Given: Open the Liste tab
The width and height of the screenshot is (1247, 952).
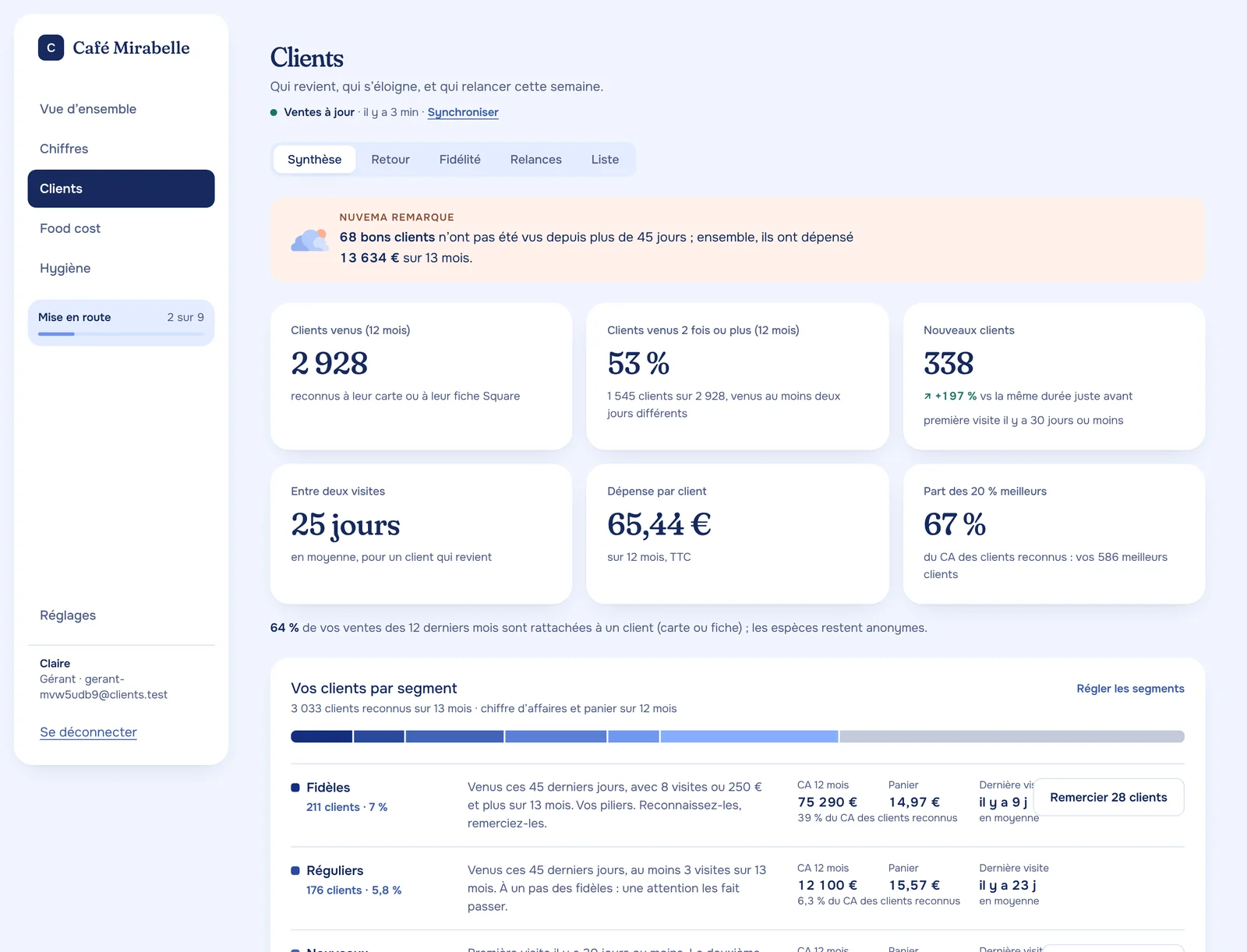Looking at the screenshot, I should pos(605,160).
